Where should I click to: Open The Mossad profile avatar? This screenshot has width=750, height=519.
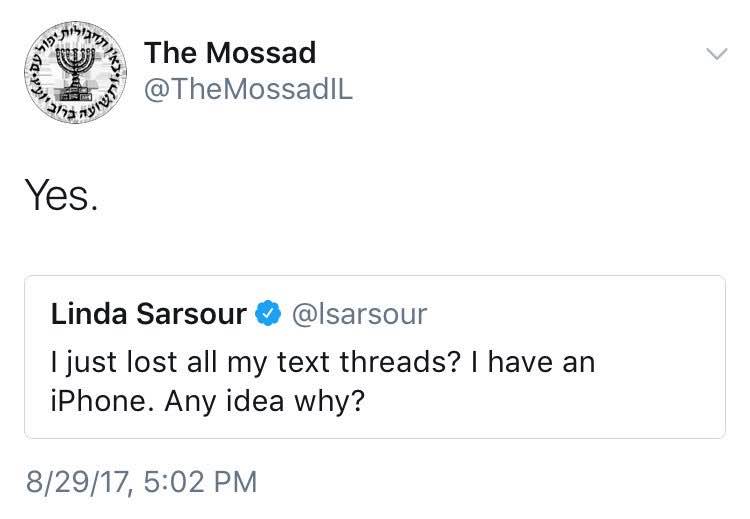click(x=75, y=72)
